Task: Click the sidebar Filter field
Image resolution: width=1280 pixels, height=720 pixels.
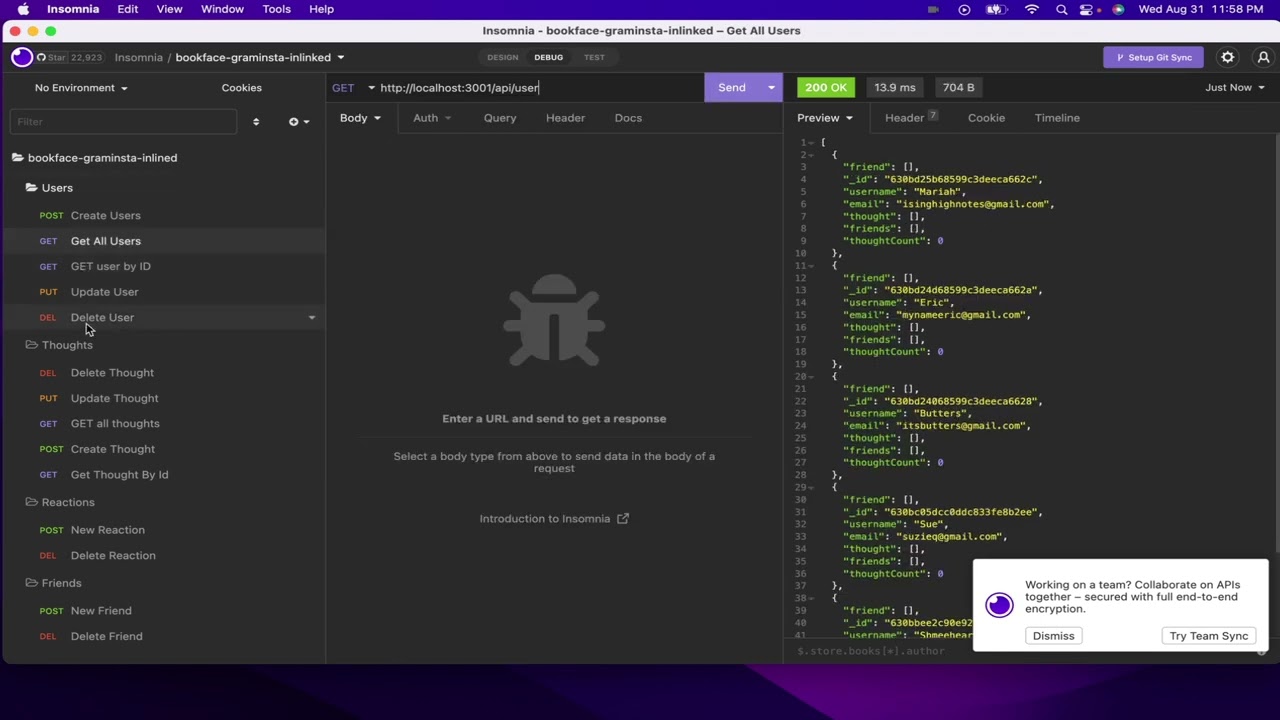Action: (x=123, y=122)
